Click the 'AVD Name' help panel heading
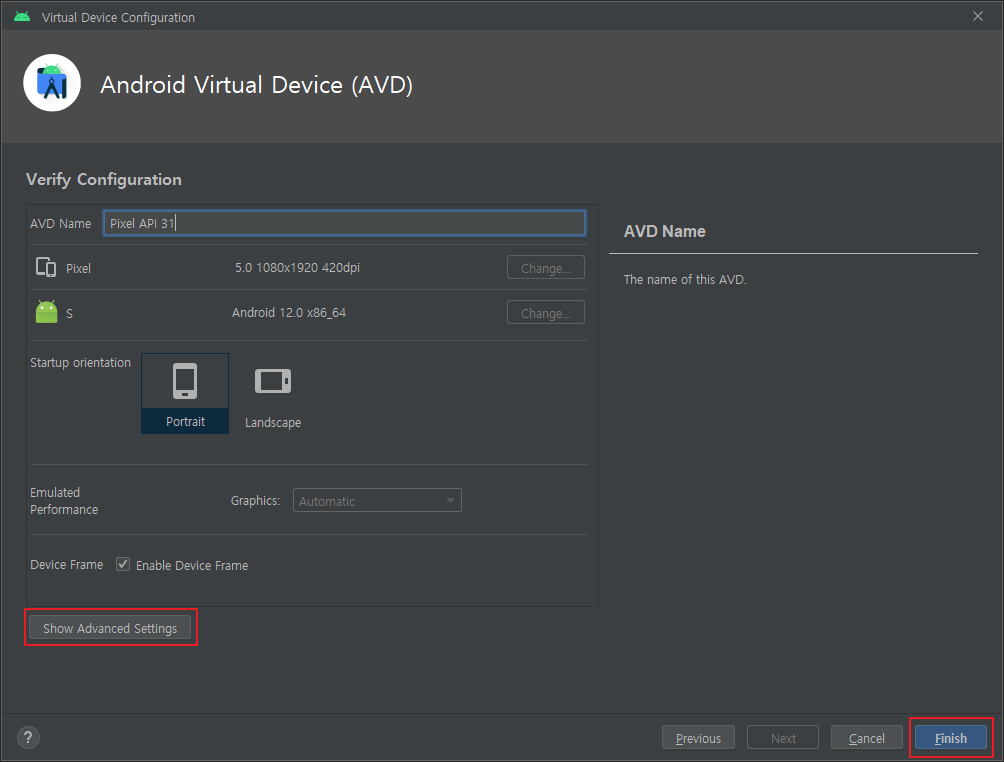The width and height of the screenshot is (1004, 762). pyautogui.click(x=665, y=231)
